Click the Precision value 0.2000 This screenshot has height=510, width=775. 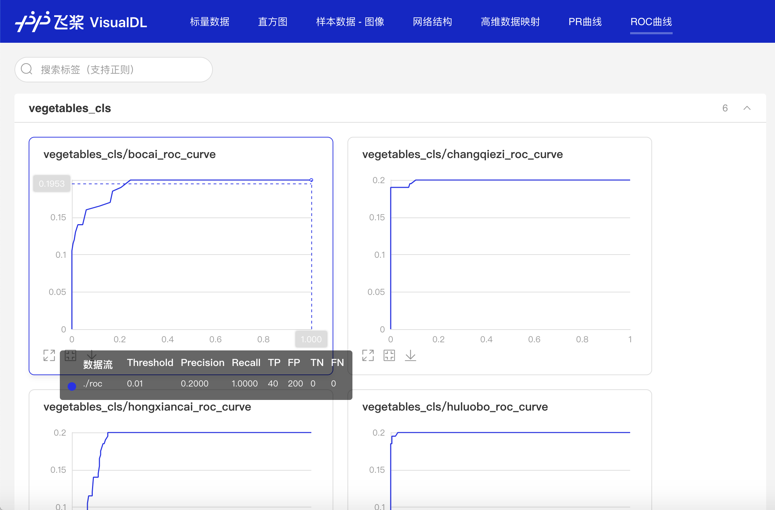(x=194, y=383)
